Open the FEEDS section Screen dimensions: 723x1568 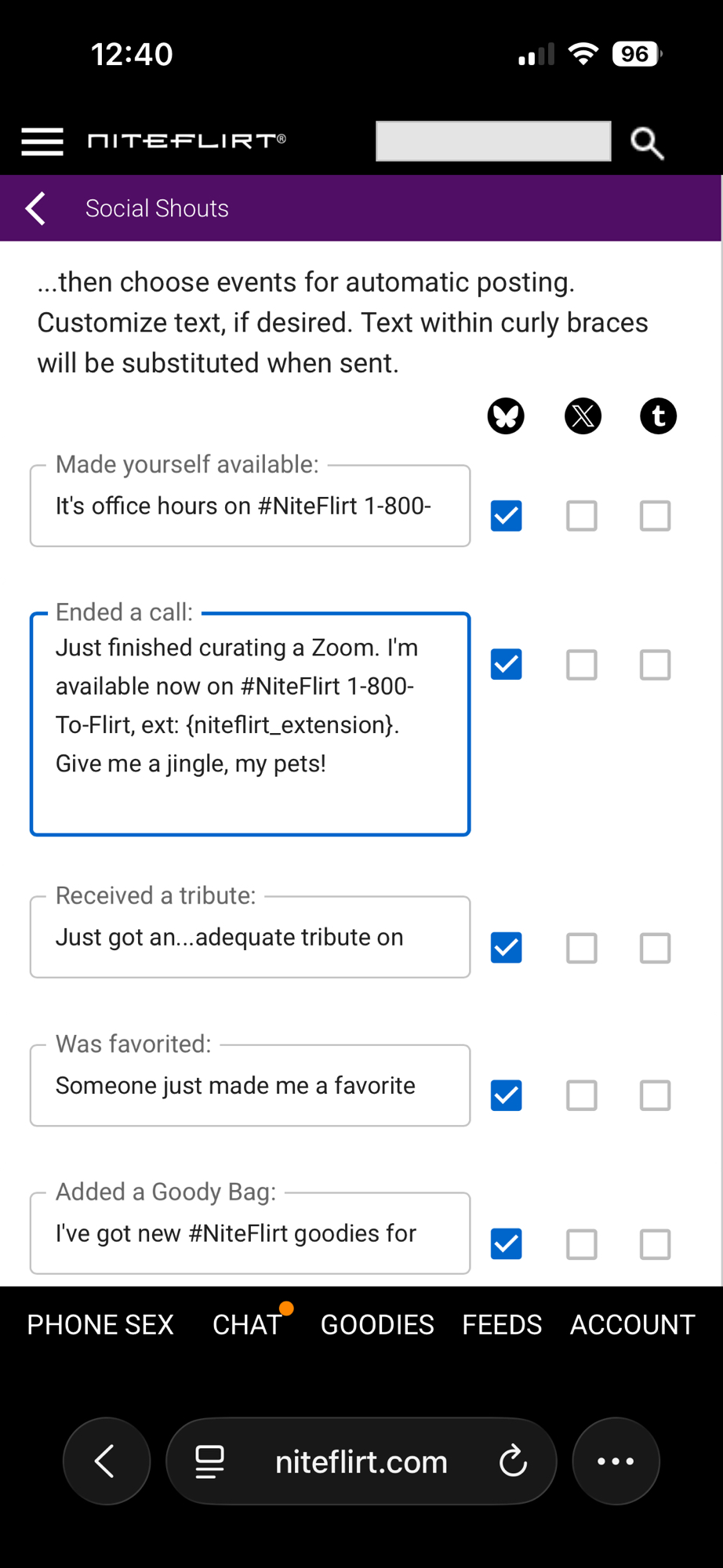[x=502, y=1325]
